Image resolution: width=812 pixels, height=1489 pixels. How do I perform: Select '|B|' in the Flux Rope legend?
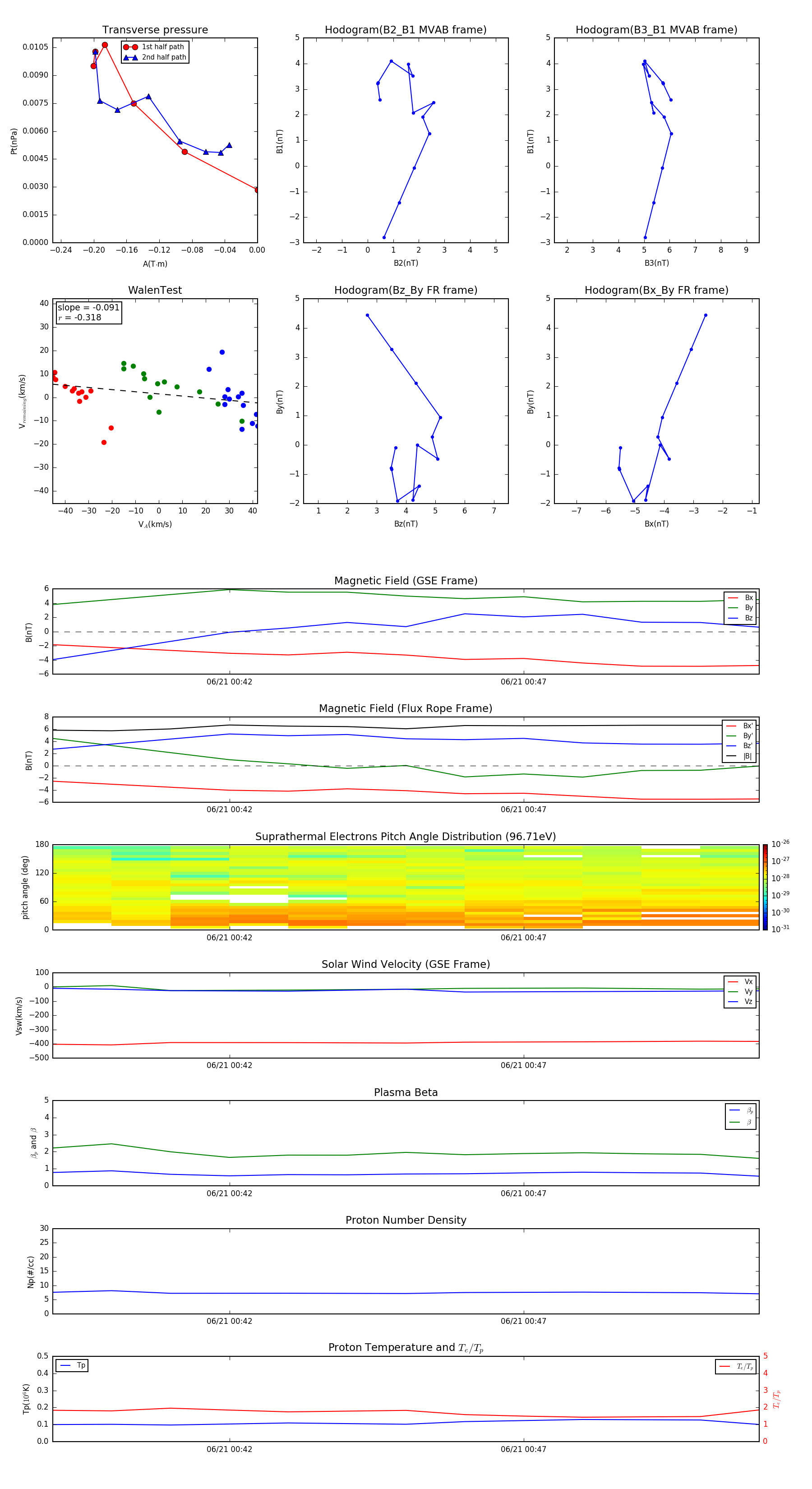[739, 756]
